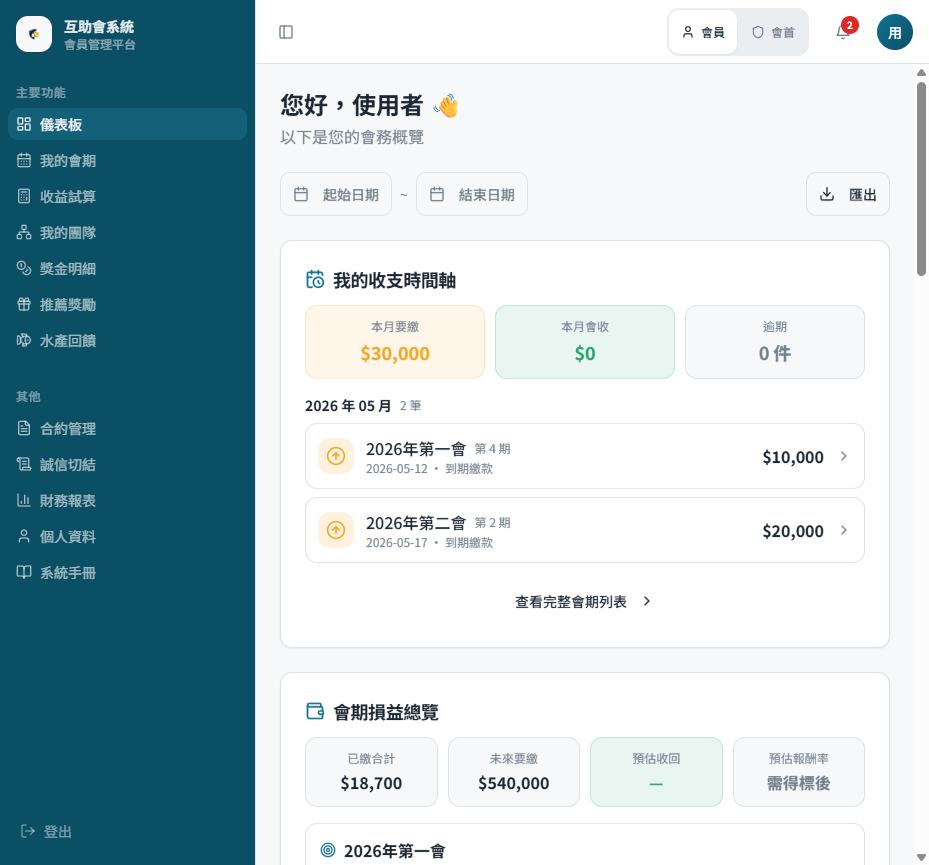Open 我的會期 menu item
This screenshot has height=865, width=929.
coord(127,160)
